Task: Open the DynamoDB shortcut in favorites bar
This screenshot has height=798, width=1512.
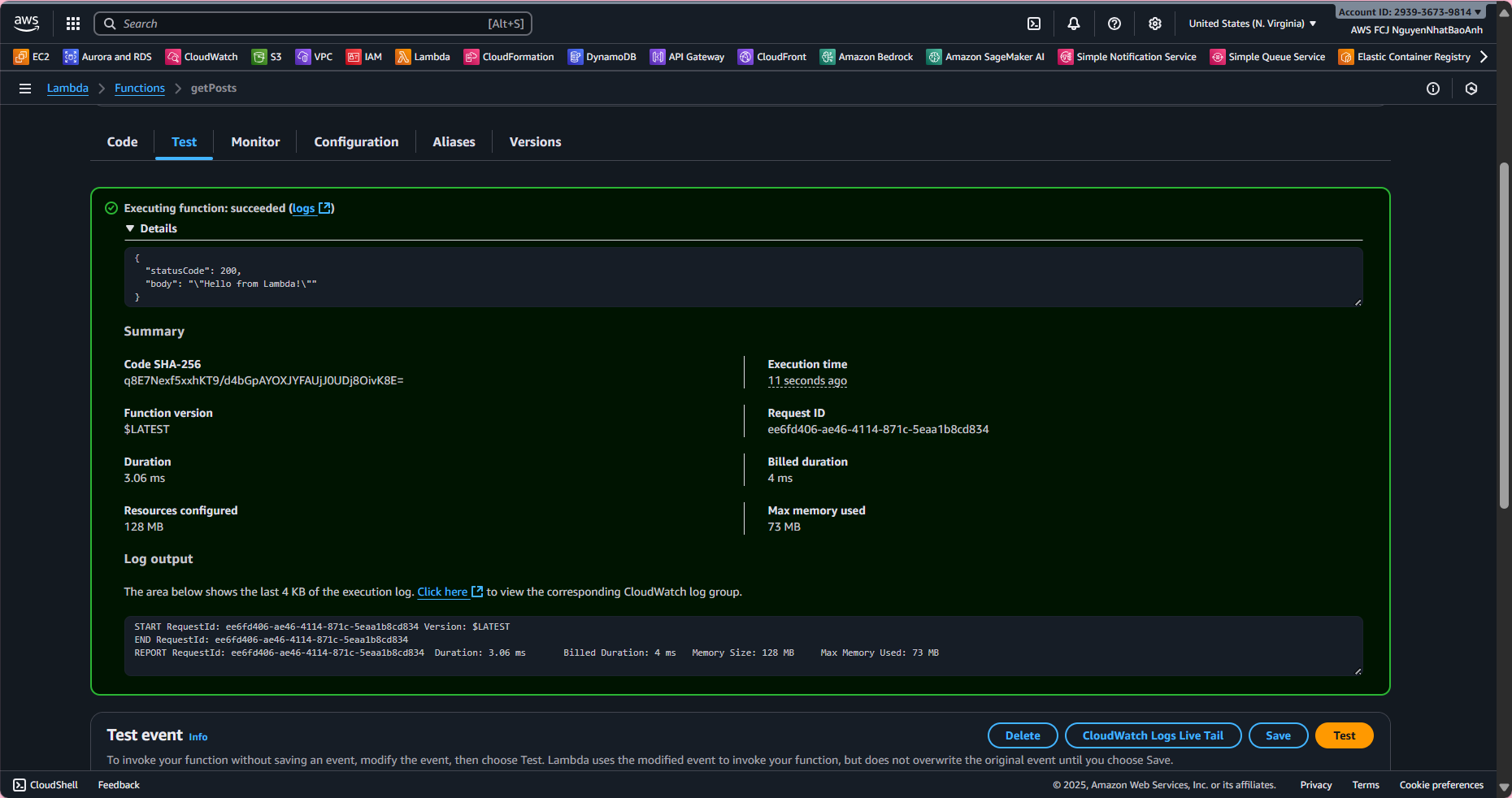Action: 602,57
